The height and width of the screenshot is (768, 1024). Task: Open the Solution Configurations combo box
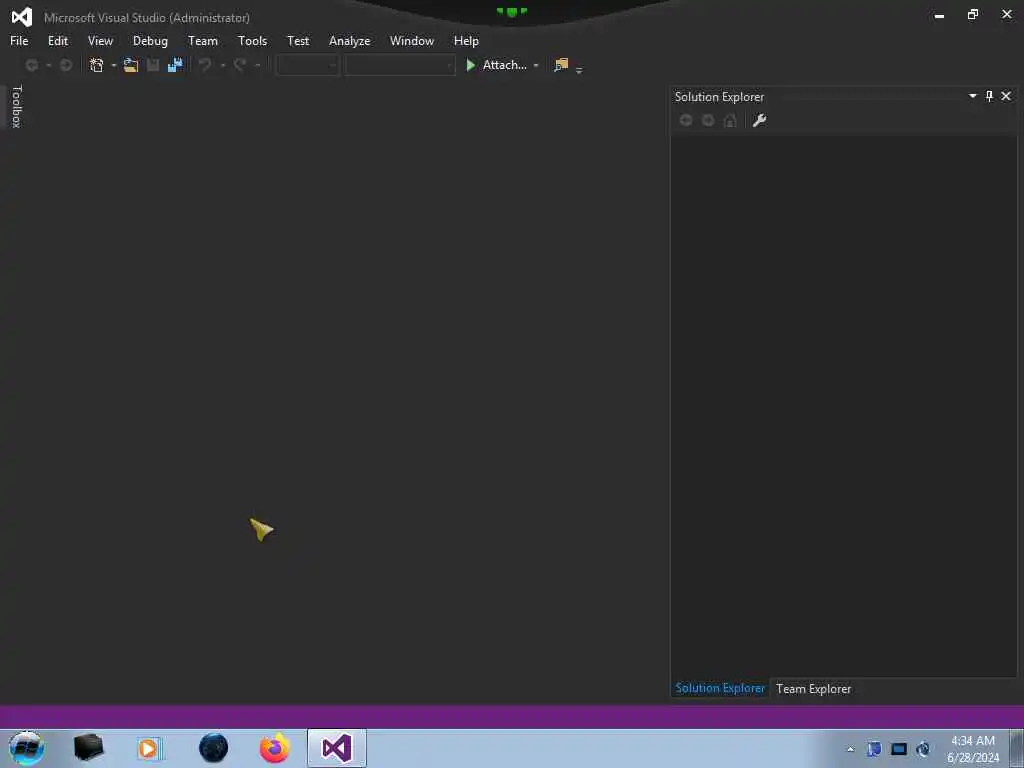[308, 65]
